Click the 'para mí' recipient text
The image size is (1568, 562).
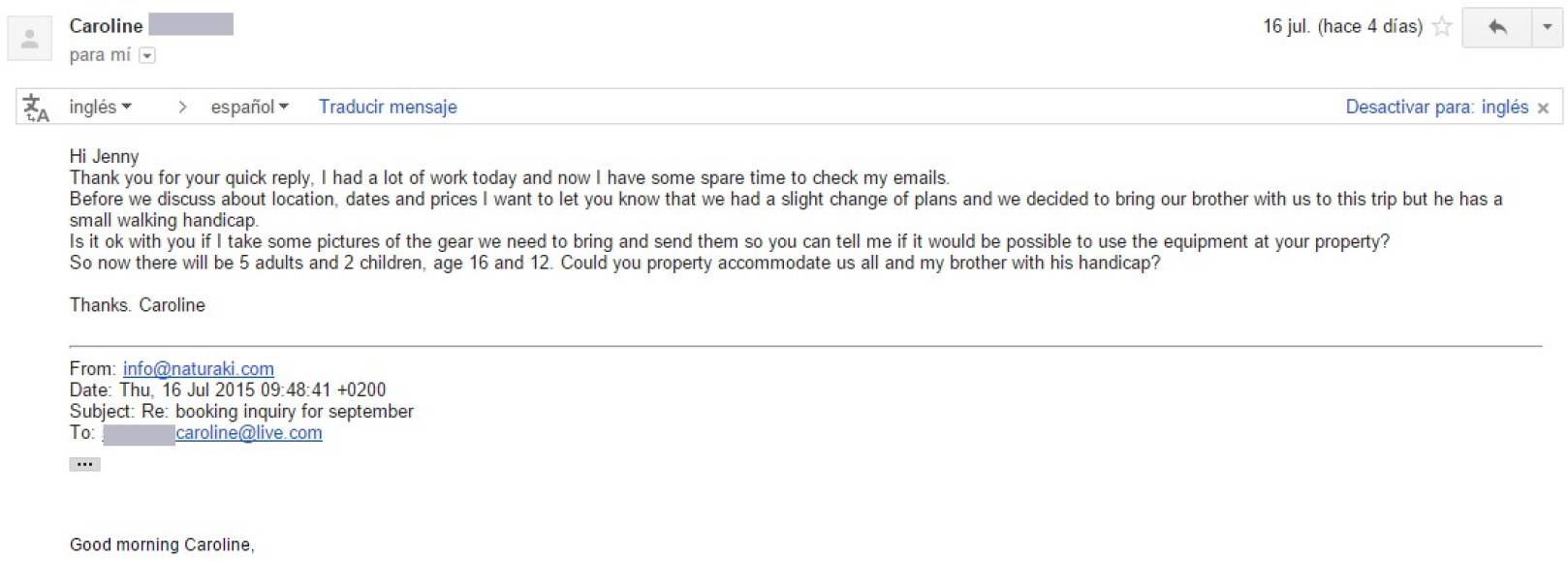(99, 55)
